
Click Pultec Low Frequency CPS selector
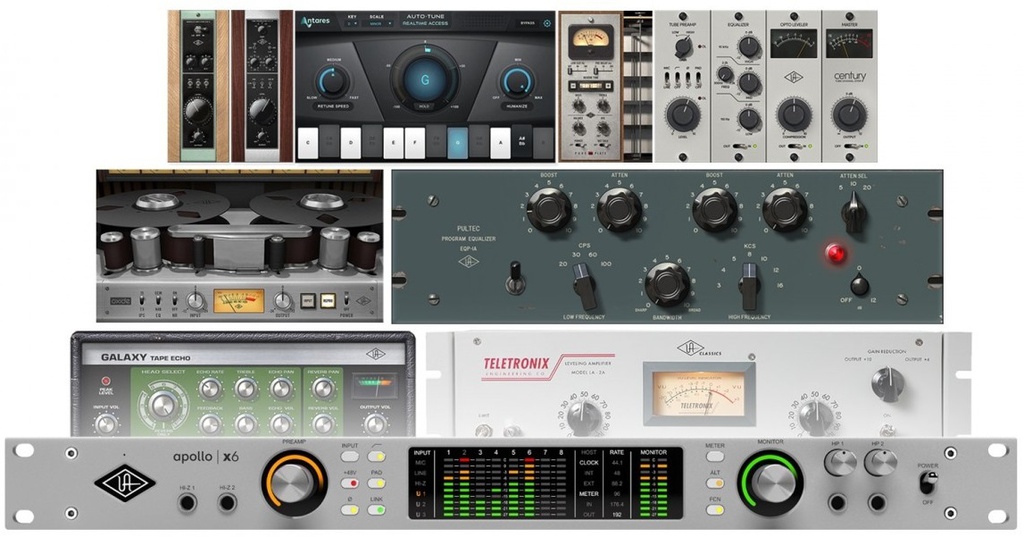(x=583, y=285)
